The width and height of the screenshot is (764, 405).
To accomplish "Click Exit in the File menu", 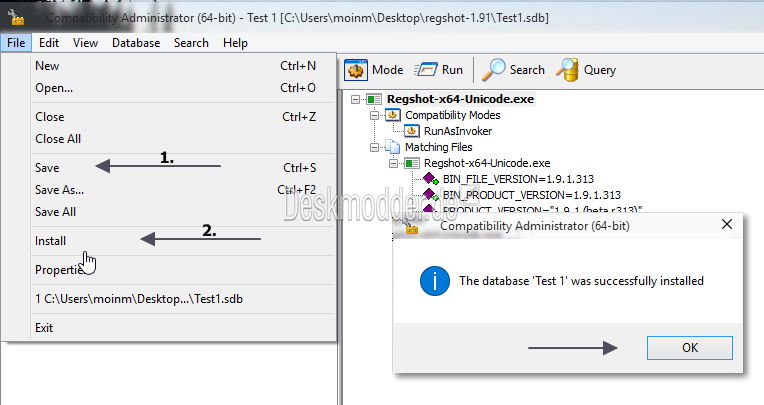I will 183,328.
